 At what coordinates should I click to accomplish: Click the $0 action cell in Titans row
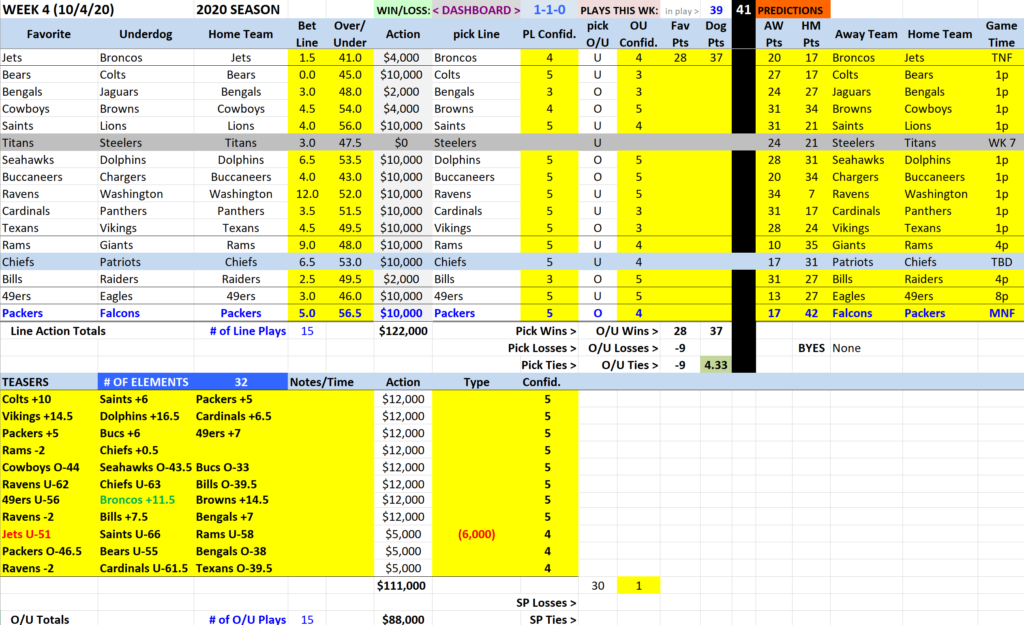click(x=401, y=143)
